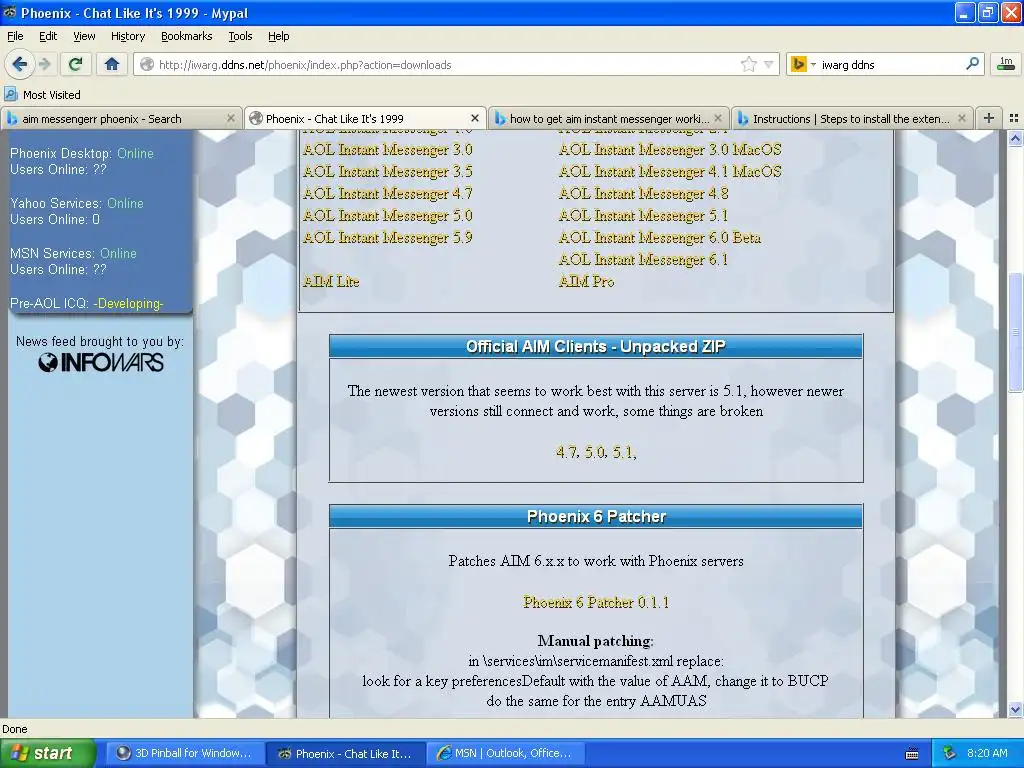Click the 8:20 AM system clock

coord(987,753)
